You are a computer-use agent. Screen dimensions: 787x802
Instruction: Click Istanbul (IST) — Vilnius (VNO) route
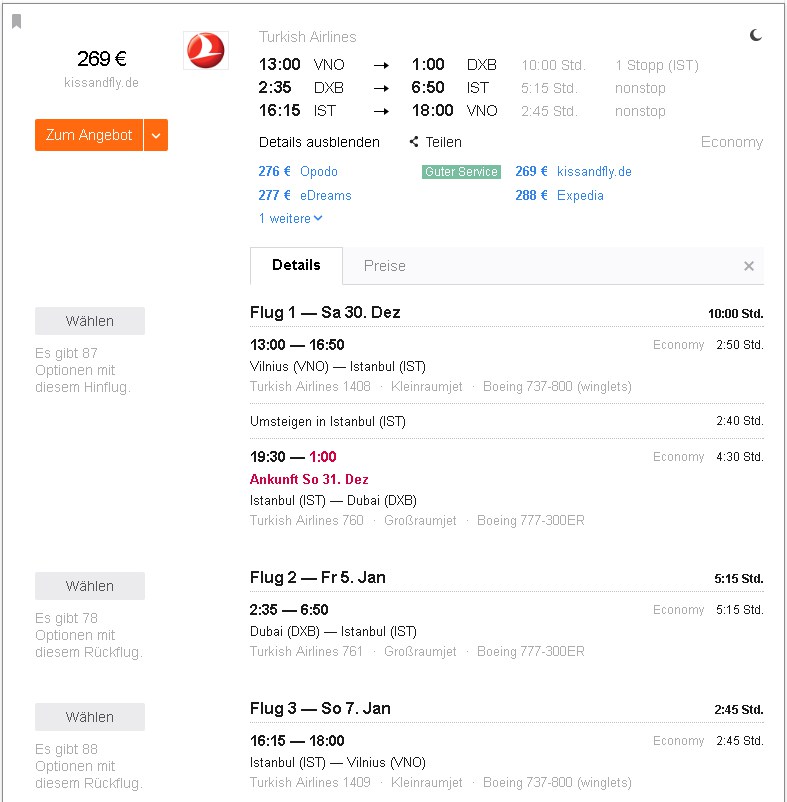click(338, 762)
